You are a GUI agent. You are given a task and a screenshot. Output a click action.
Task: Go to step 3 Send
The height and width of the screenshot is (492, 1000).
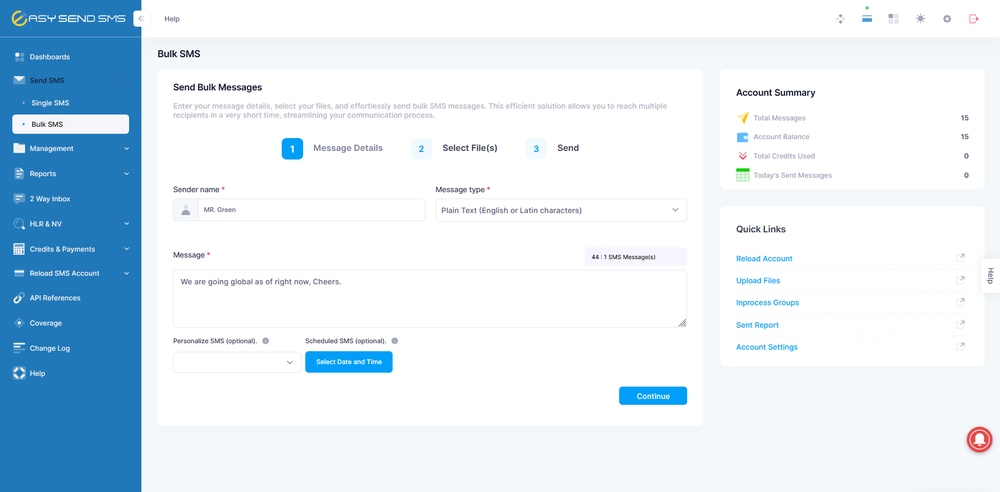(x=552, y=149)
